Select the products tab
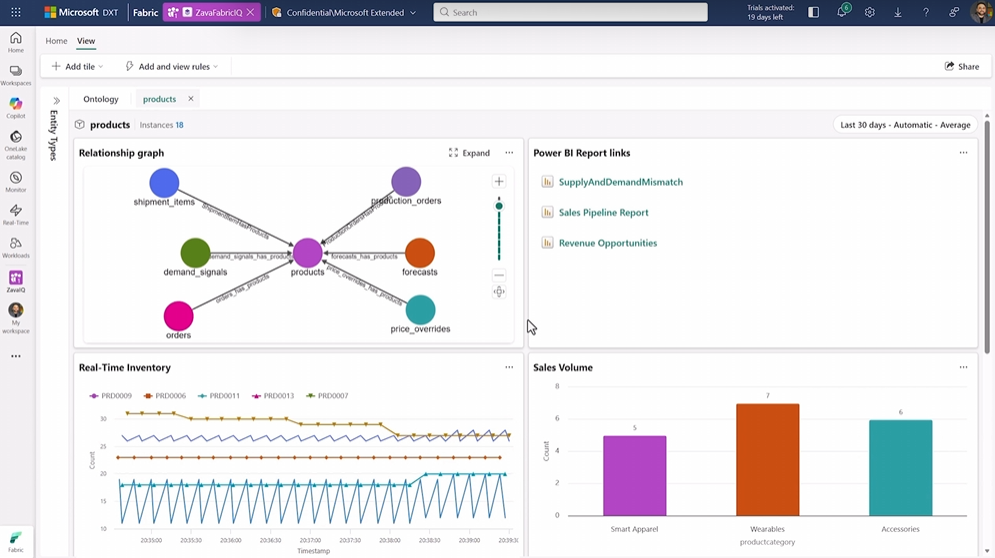Screen dimensions: 995x558 point(159,99)
